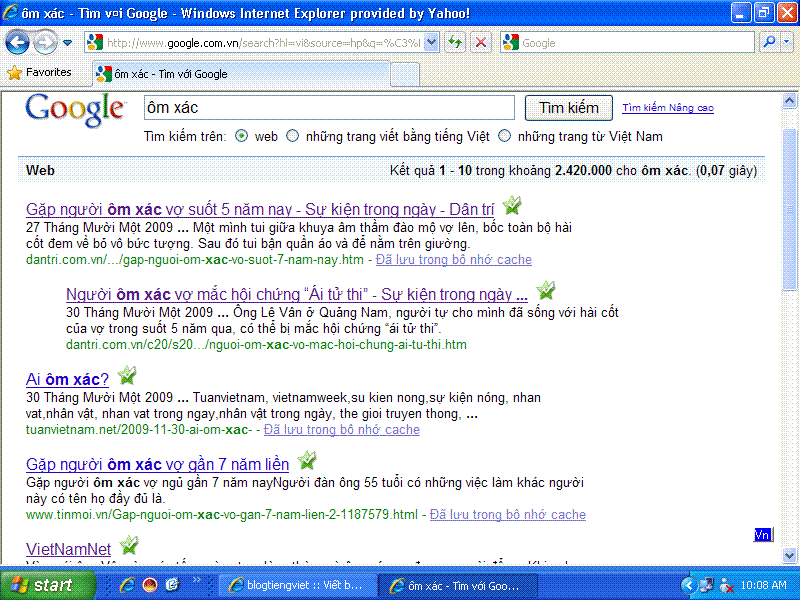Image resolution: width=800 pixels, height=600 pixels.
Task: Click the Google search query field
Action: coord(329,108)
